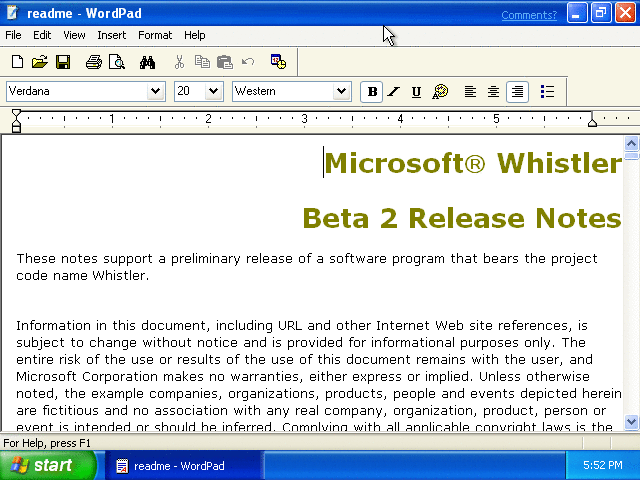The width and height of the screenshot is (640, 480).
Task: Open the font color palette icon
Action: [440, 91]
